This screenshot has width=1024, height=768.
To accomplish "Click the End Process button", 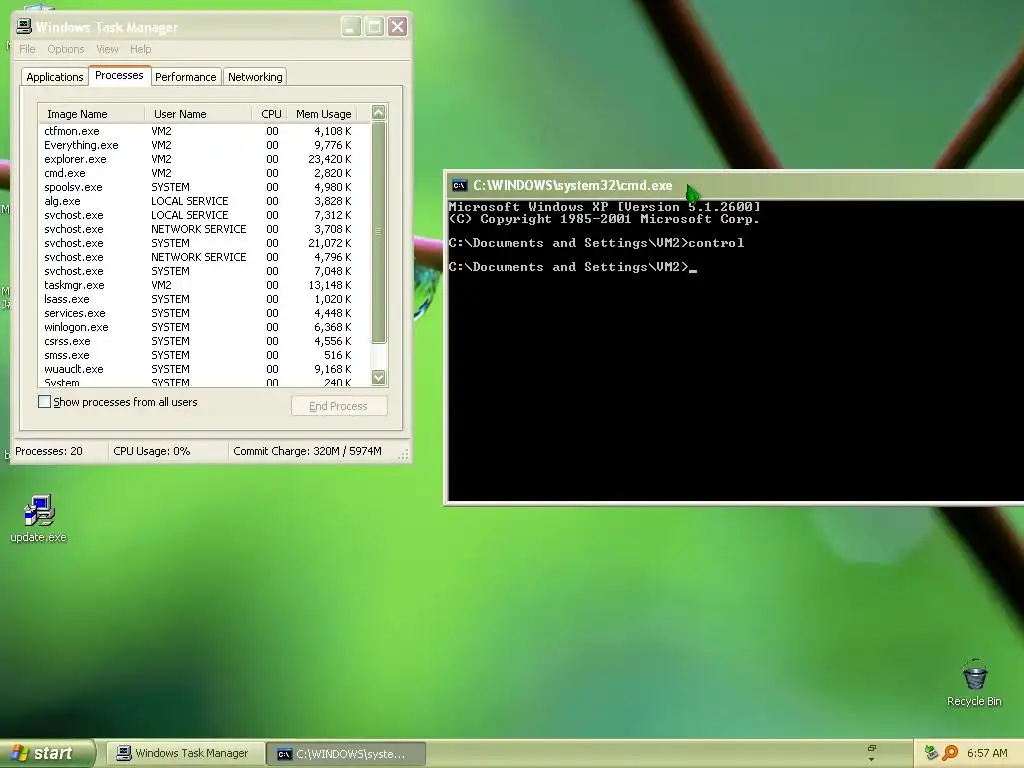I will (x=339, y=406).
